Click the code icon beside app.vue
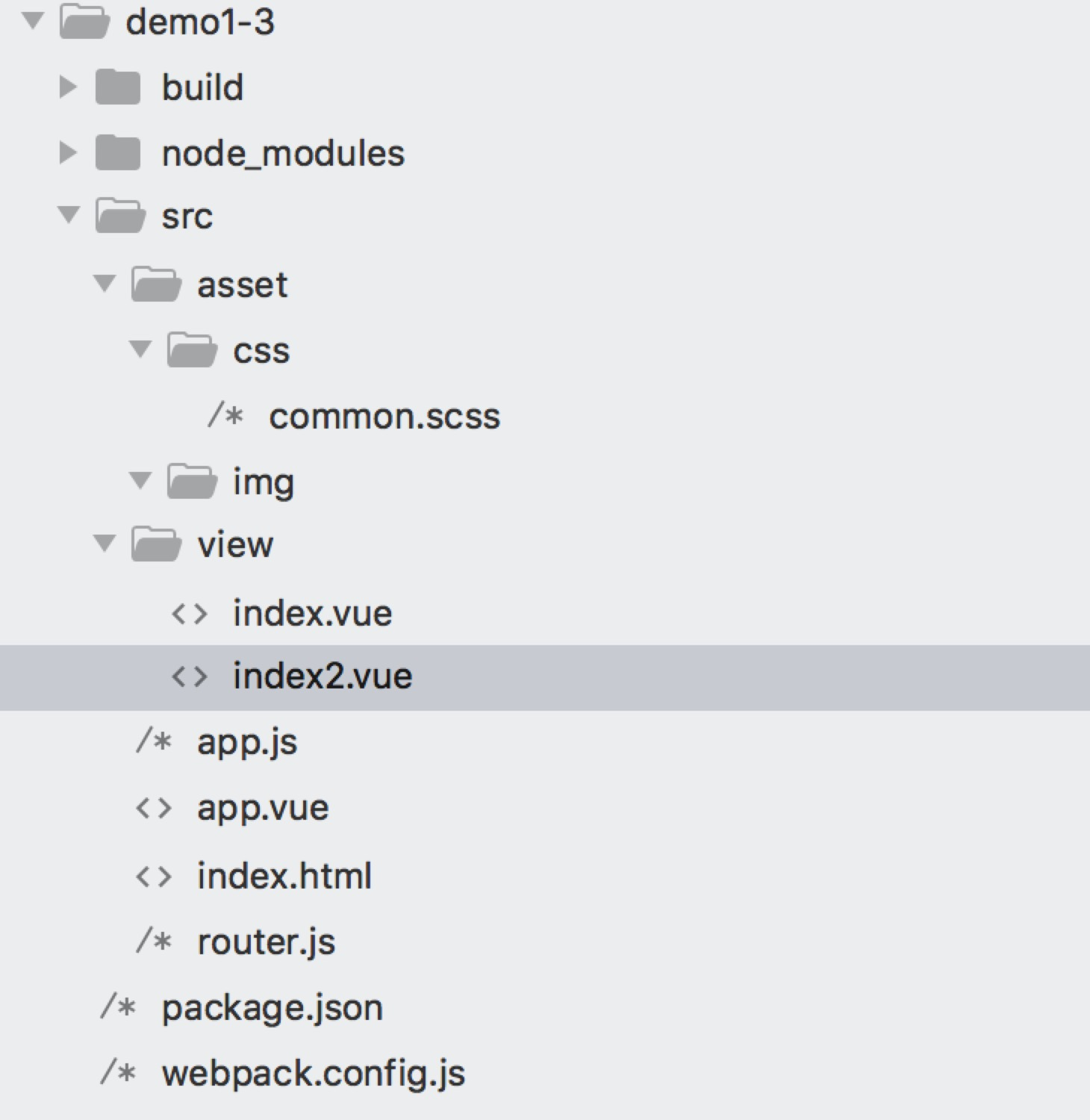The width and height of the screenshot is (1090, 1120). pos(154,809)
